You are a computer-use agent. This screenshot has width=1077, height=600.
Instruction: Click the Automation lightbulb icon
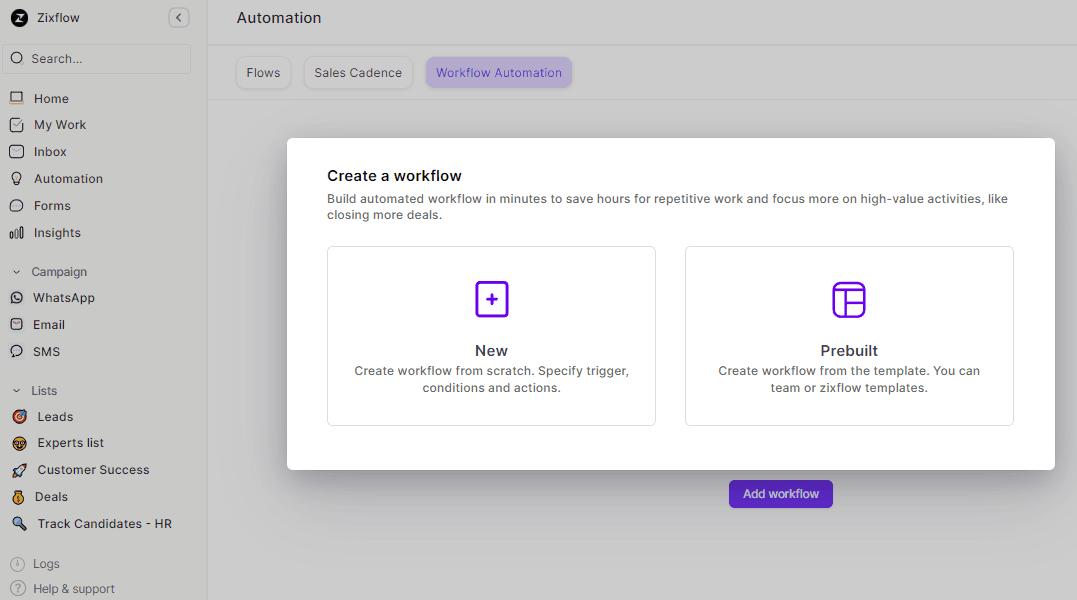click(x=16, y=179)
